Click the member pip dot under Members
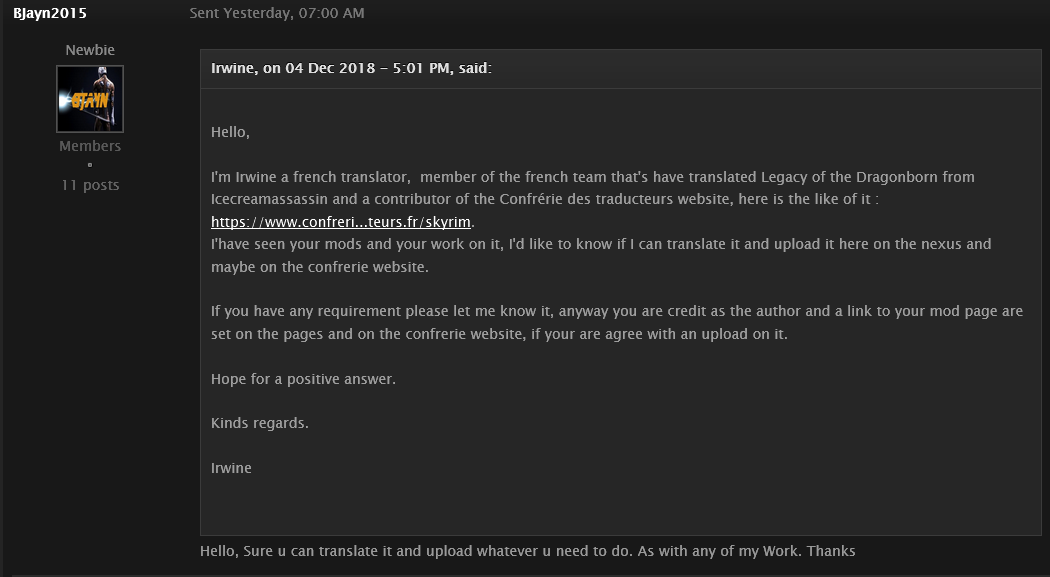Viewport: 1050px width, 577px height. (x=90, y=165)
